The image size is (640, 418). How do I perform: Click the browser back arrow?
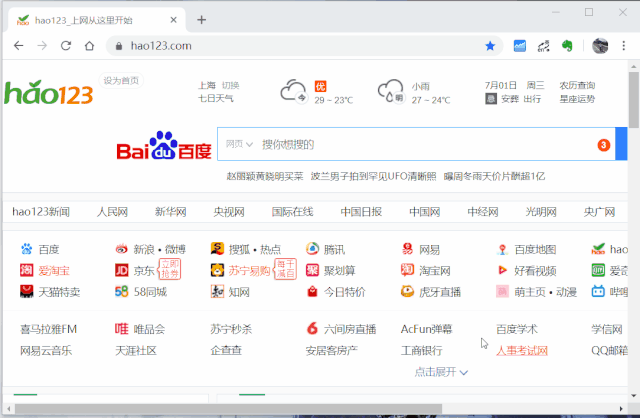19,46
